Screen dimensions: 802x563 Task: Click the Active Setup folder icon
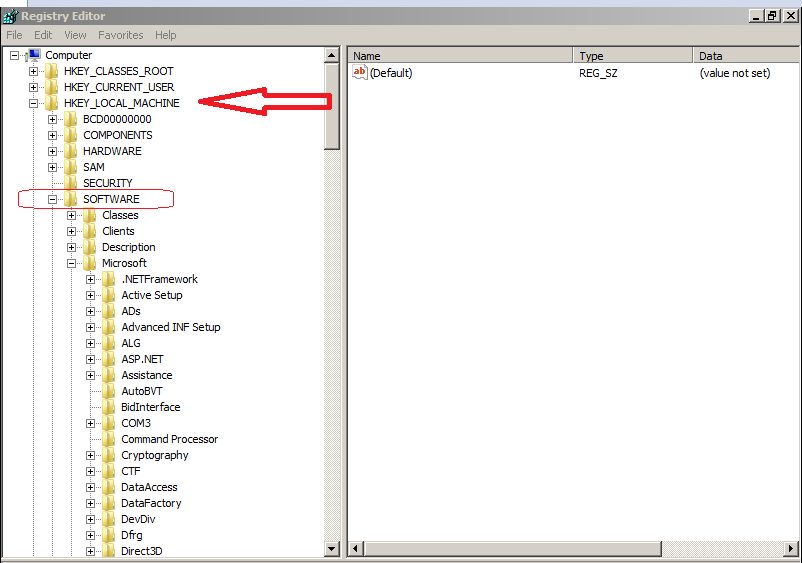click(108, 295)
